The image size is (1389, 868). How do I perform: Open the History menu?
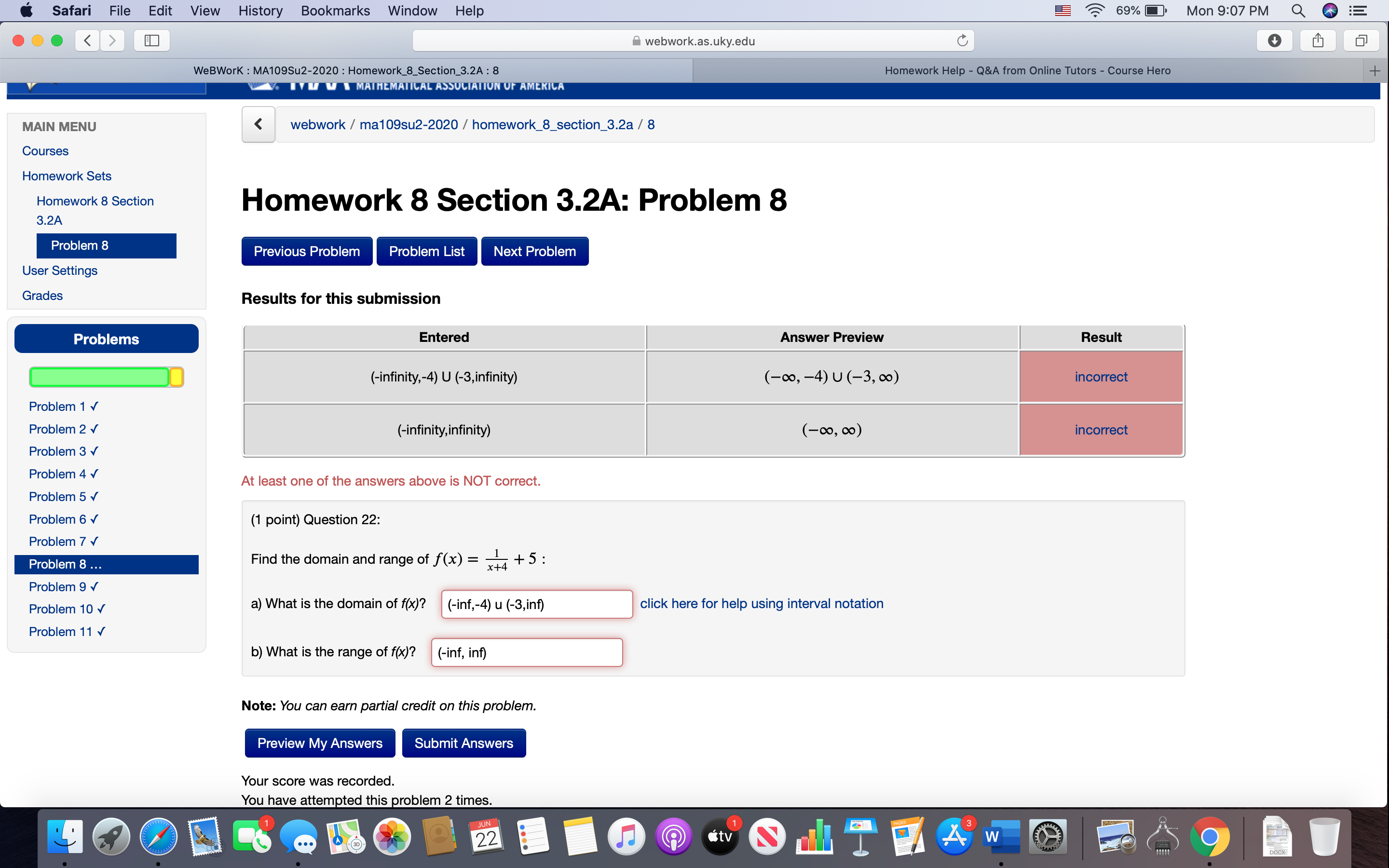260,10
